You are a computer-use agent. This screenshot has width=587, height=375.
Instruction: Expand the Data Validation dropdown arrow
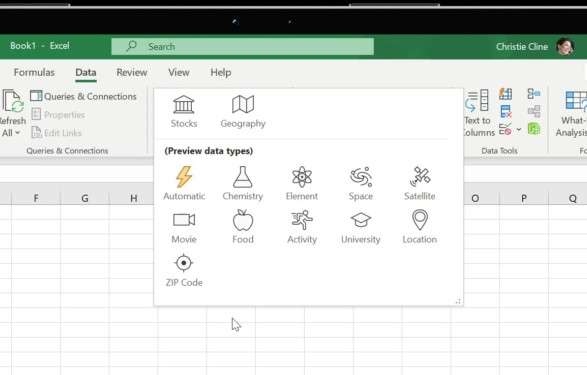pyautogui.click(x=519, y=129)
